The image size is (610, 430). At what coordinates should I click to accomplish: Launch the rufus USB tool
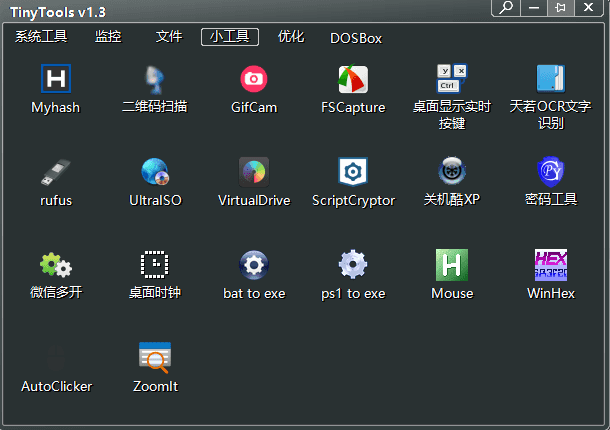(56, 172)
